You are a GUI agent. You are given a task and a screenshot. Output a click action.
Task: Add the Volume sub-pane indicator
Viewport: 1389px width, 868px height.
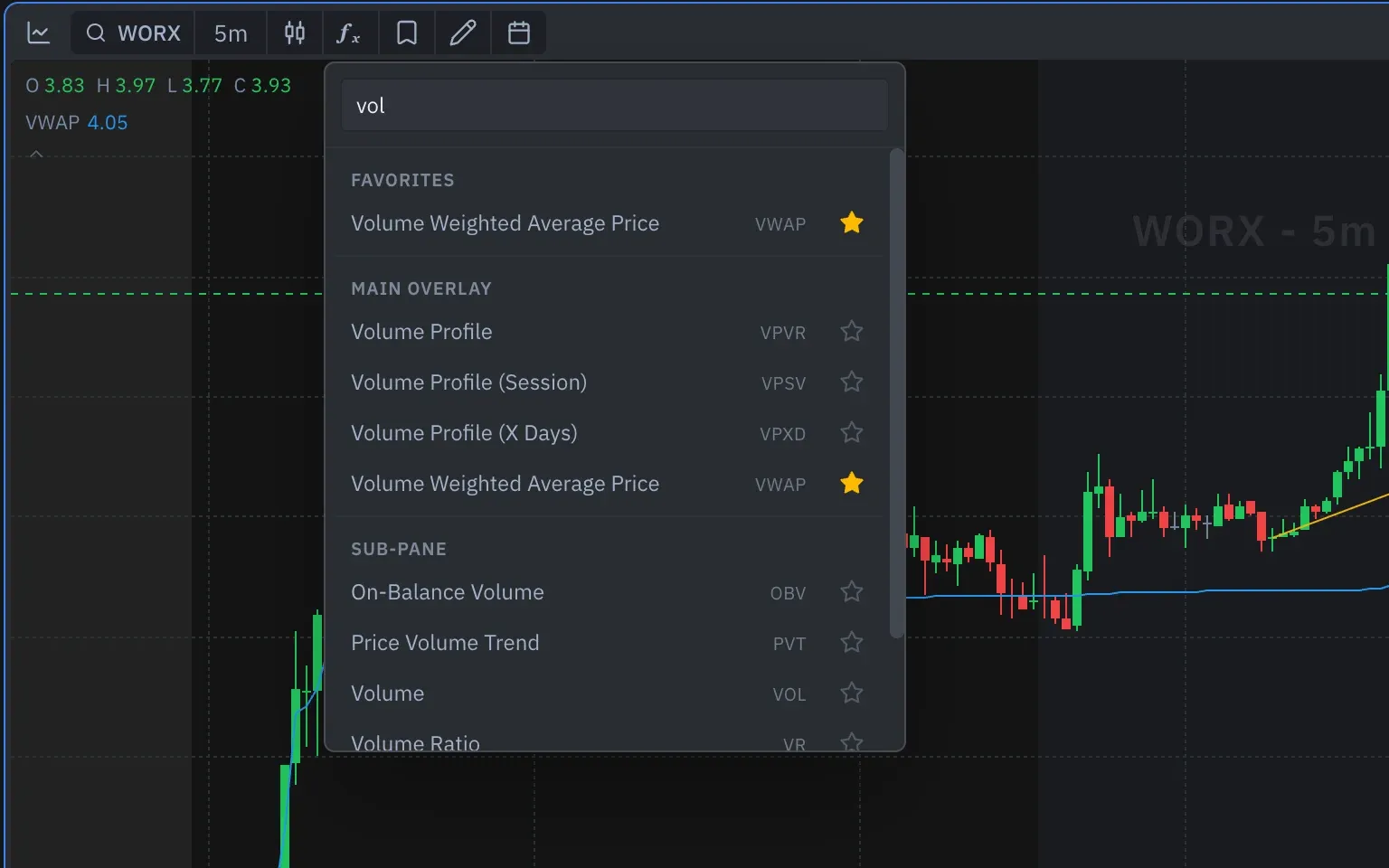click(x=609, y=693)
